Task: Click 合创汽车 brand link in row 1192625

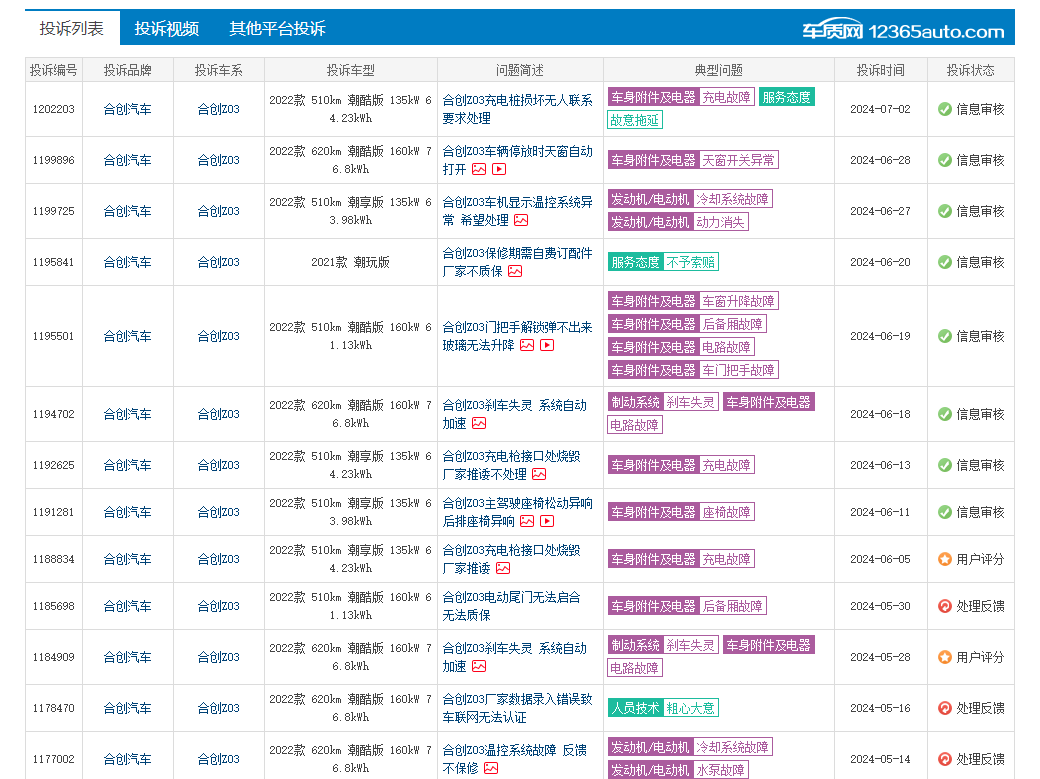Action: [x=127, y=466]
